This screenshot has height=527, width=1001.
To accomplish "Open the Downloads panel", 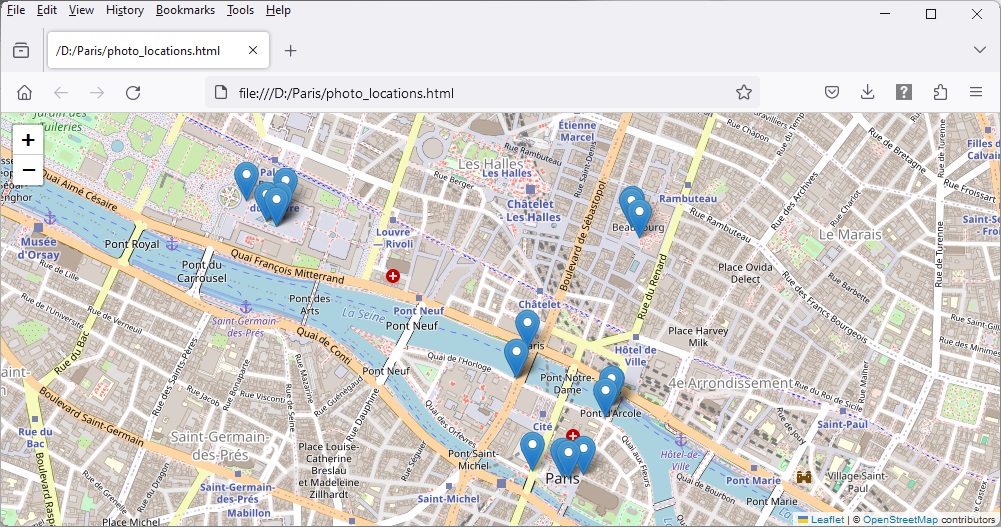I will (x=868, y=93).
